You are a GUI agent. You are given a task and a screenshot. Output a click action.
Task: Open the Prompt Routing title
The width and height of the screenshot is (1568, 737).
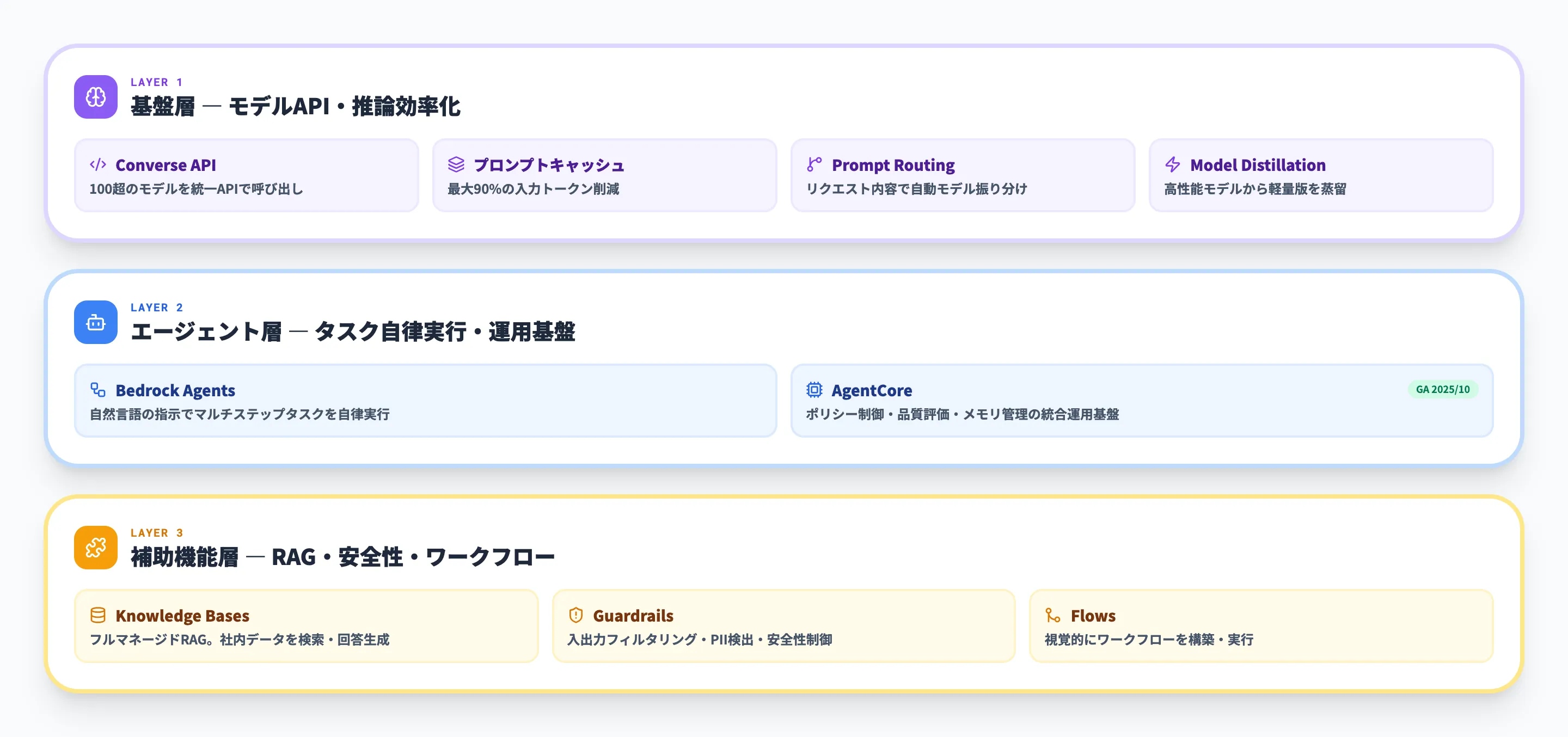tap(893, 165)
